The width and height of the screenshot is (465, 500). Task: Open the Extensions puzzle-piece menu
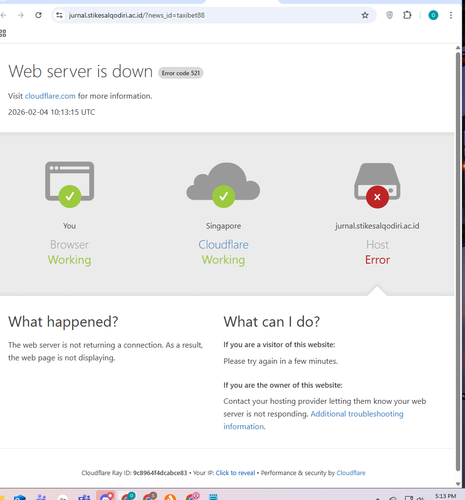tap(407, 15)
